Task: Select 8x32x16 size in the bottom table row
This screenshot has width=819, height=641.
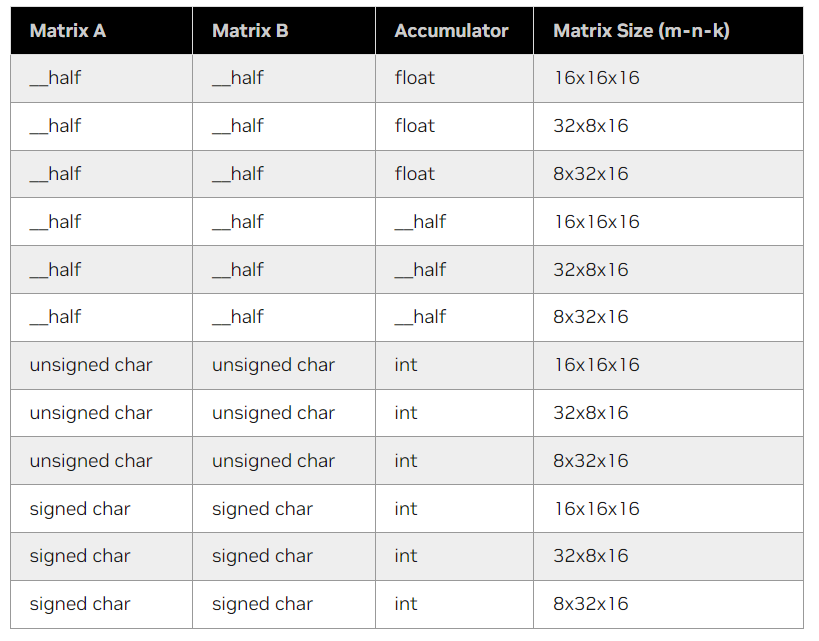Action: [x=591, y=604]
